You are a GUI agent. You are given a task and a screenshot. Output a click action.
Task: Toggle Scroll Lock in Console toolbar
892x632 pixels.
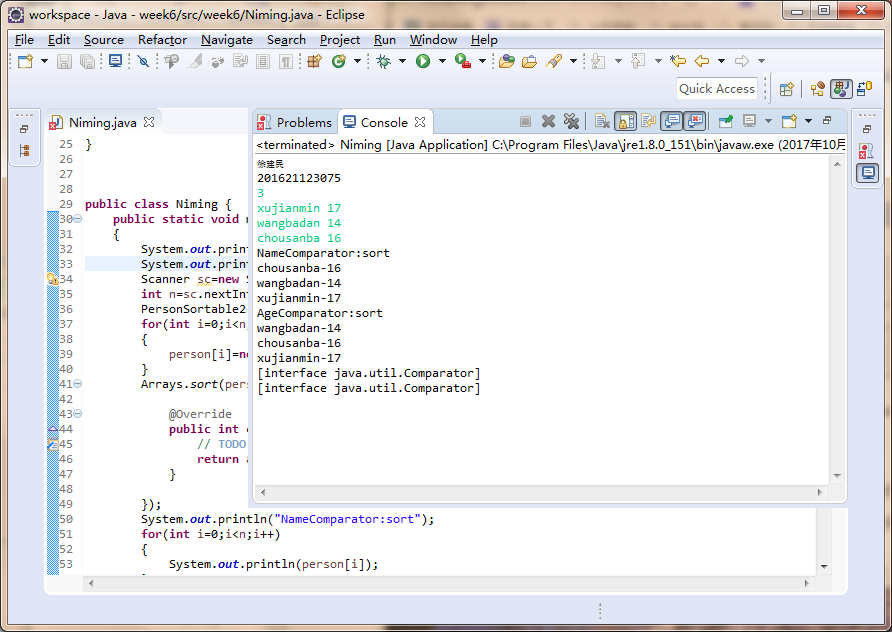click(625, 121)
